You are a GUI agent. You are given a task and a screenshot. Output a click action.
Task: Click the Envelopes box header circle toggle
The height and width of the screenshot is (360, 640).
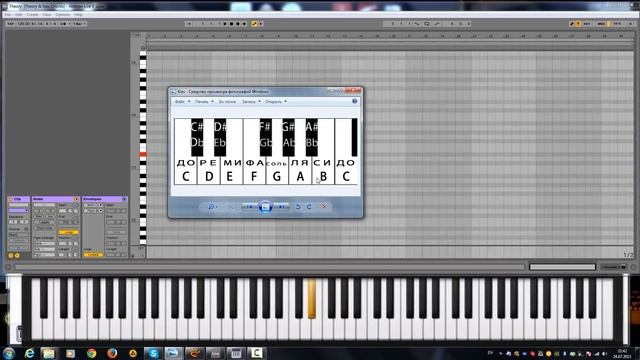124,199
